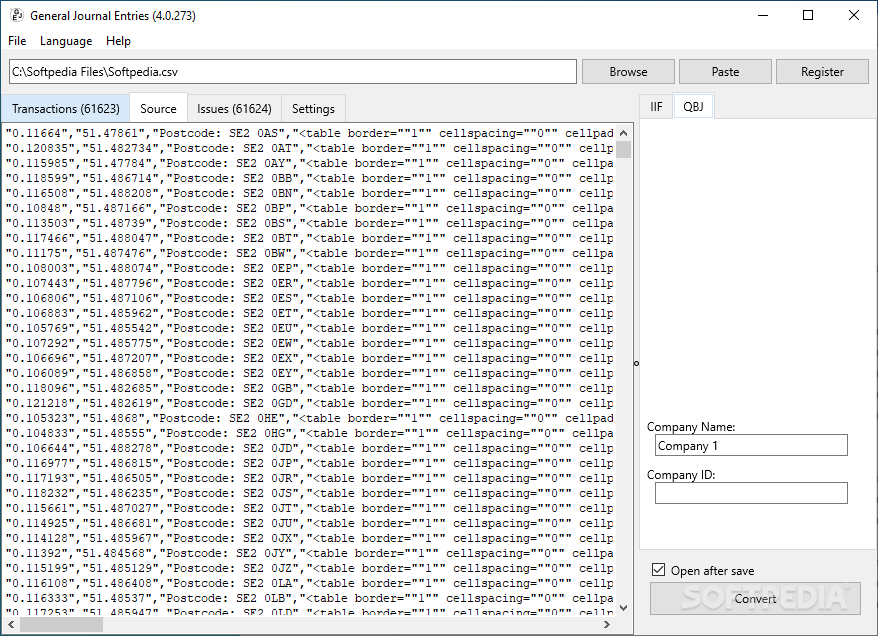This screenshot has height=636, width=878.
Task: Click the Company Name input field
Action: click(x=751, y=446)
